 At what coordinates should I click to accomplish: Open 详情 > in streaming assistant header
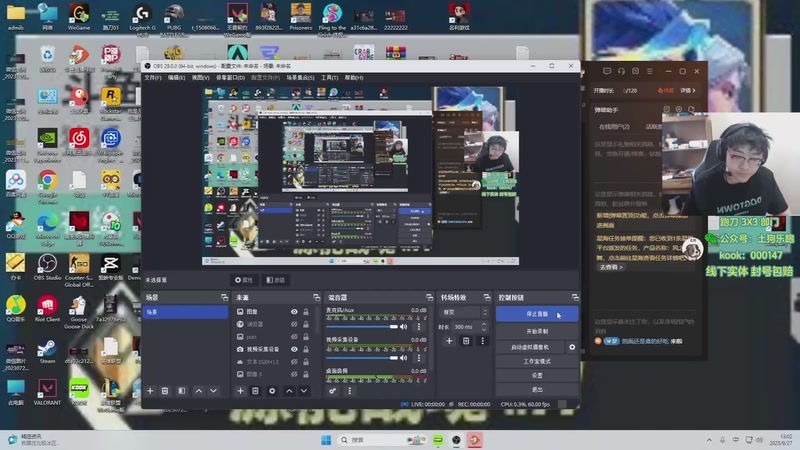click(x=688, y=90)
